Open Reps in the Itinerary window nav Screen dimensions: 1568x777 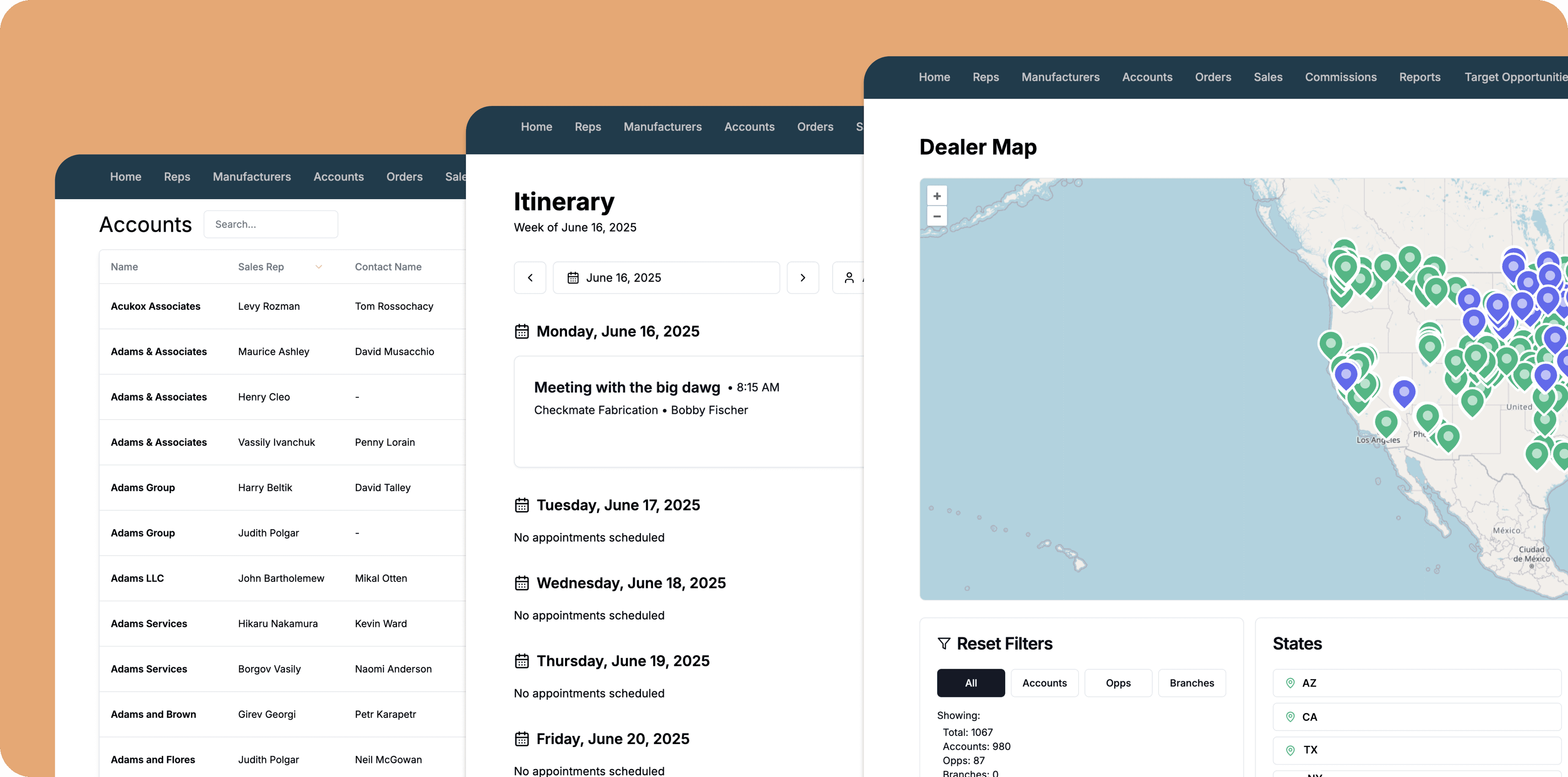[588, 127]
